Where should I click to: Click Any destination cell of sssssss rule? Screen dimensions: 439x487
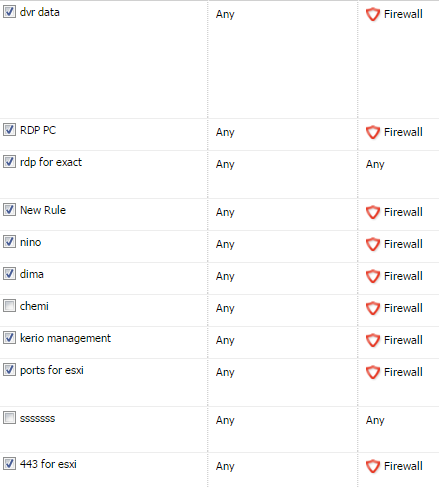(x=375, y=420)
